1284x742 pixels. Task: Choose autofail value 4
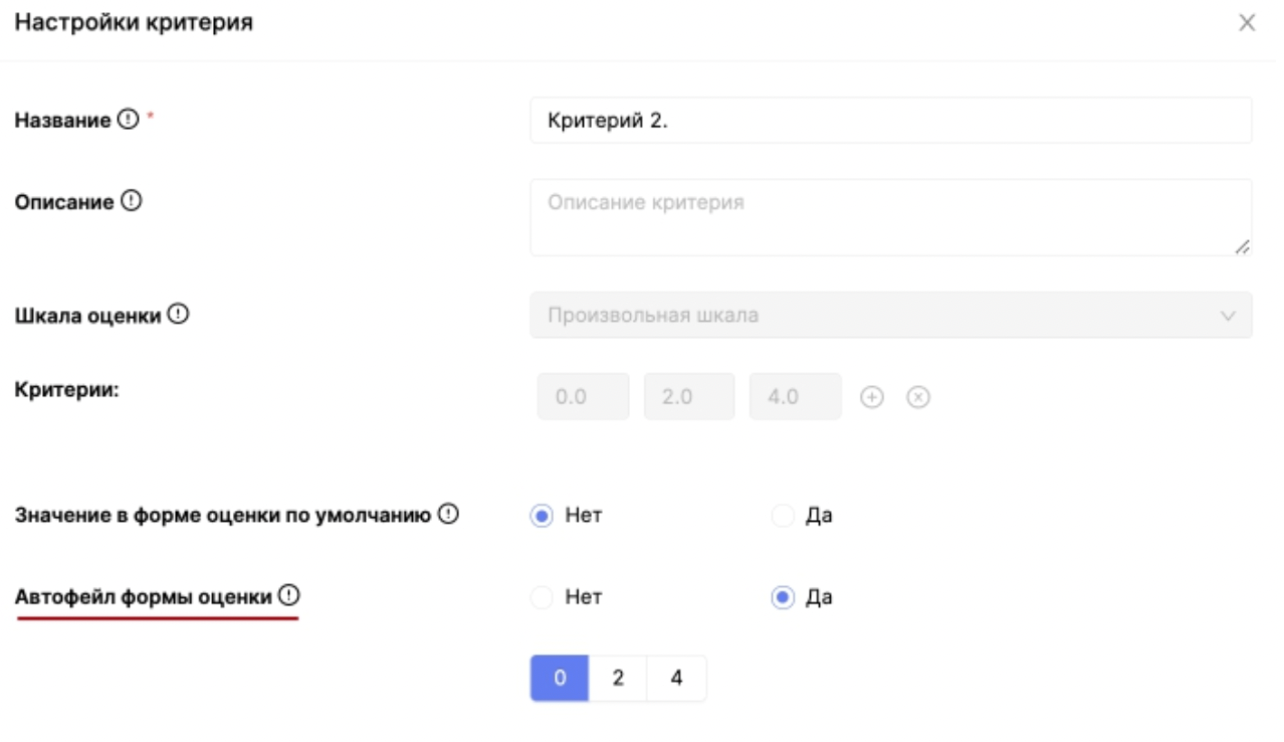coord(676,678)
